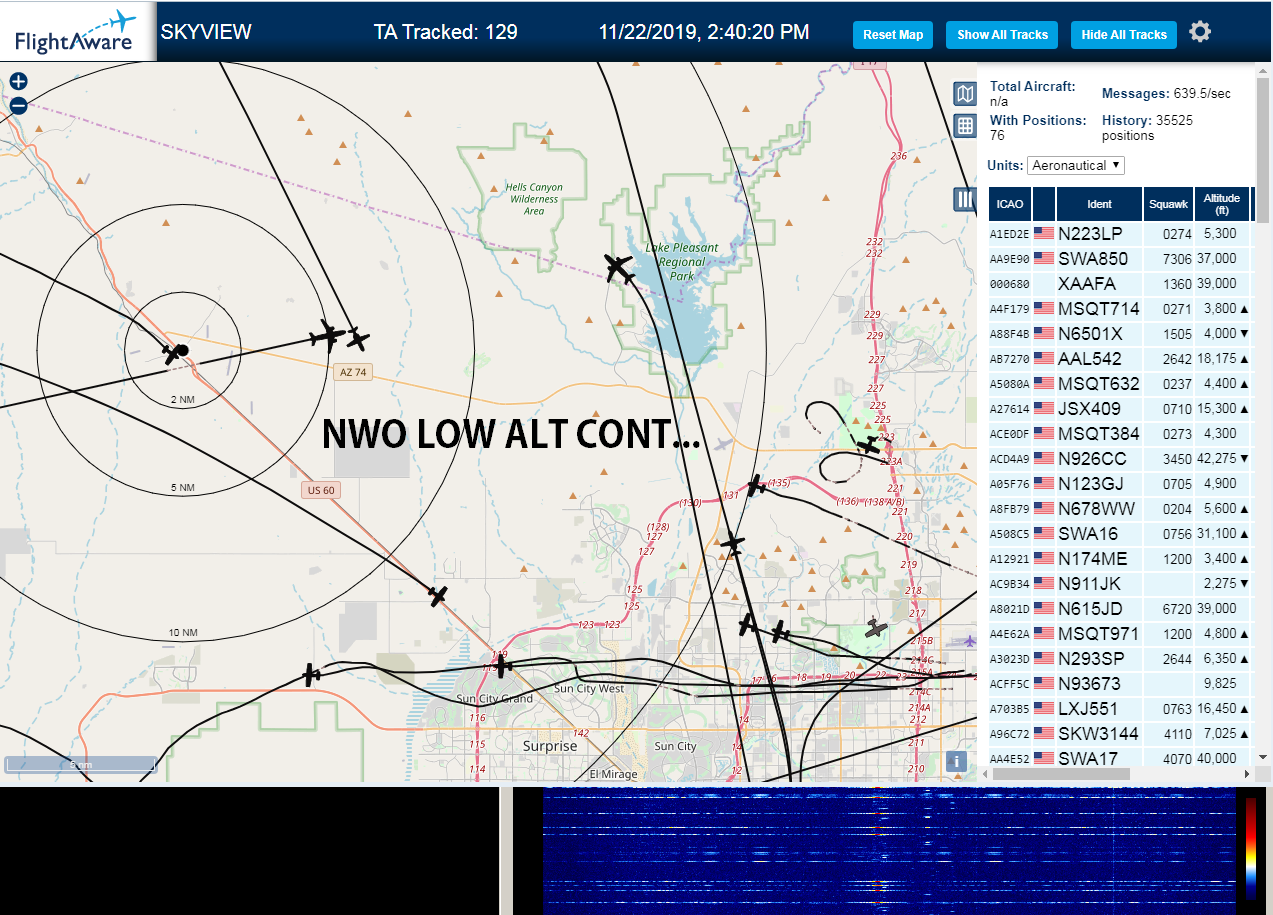1273x915 pixels.
Task: Click the ICAO code A1ED2E
Action: coord(1009,234)
